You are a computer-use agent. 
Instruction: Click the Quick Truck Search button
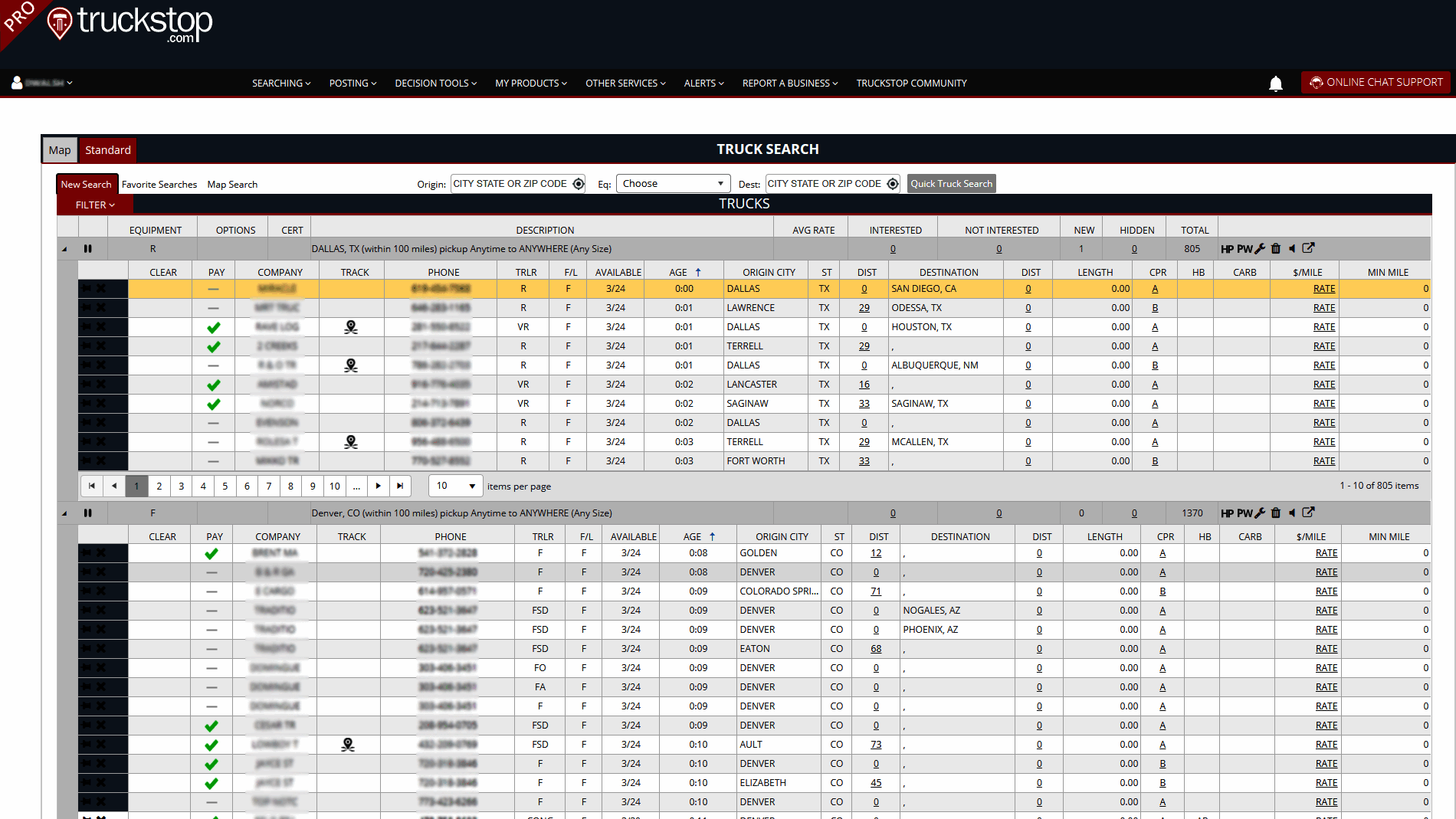point(951,184)
